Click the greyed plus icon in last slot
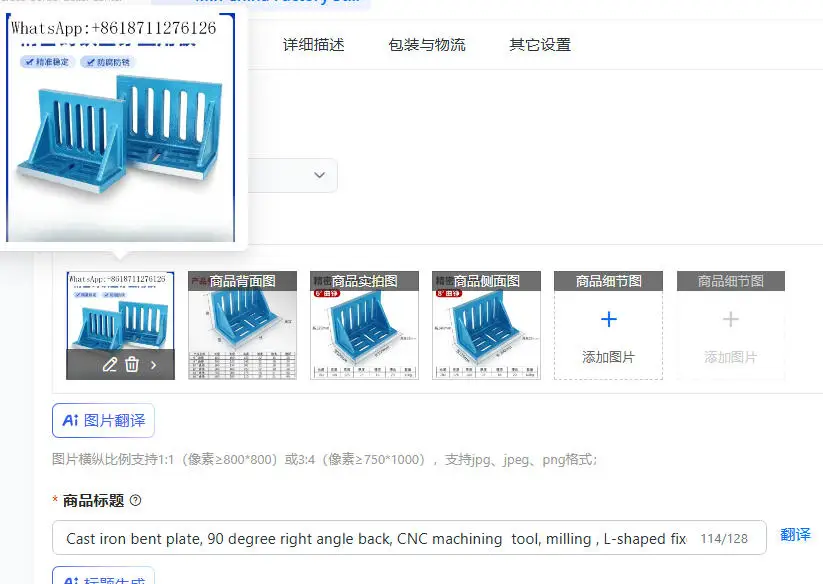Screen dimensions: 823x584 (x=731, y=319)
